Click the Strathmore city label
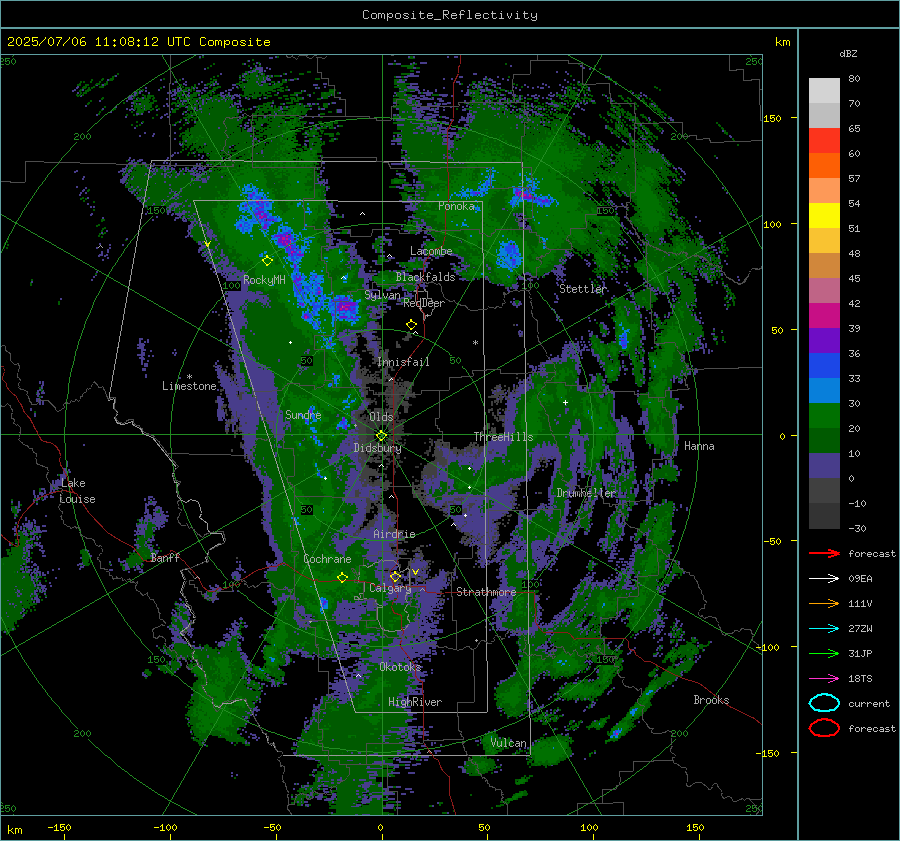This screenshot has height=841, width=900. [x=486, y=592]
